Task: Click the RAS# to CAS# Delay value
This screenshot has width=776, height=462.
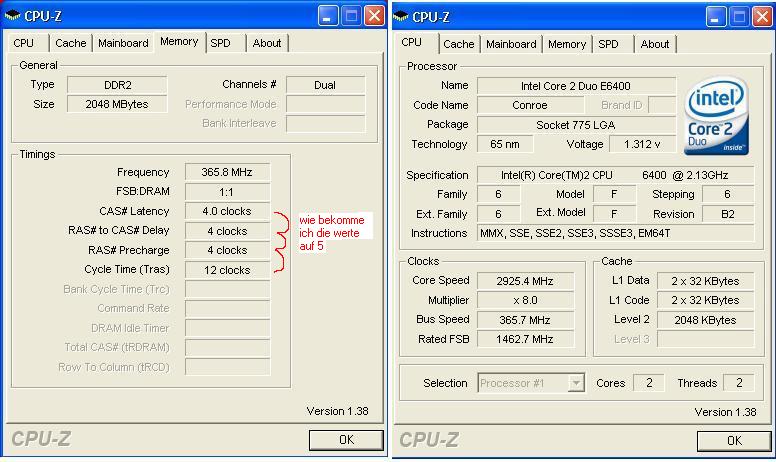Action: [x=228, y=231]
